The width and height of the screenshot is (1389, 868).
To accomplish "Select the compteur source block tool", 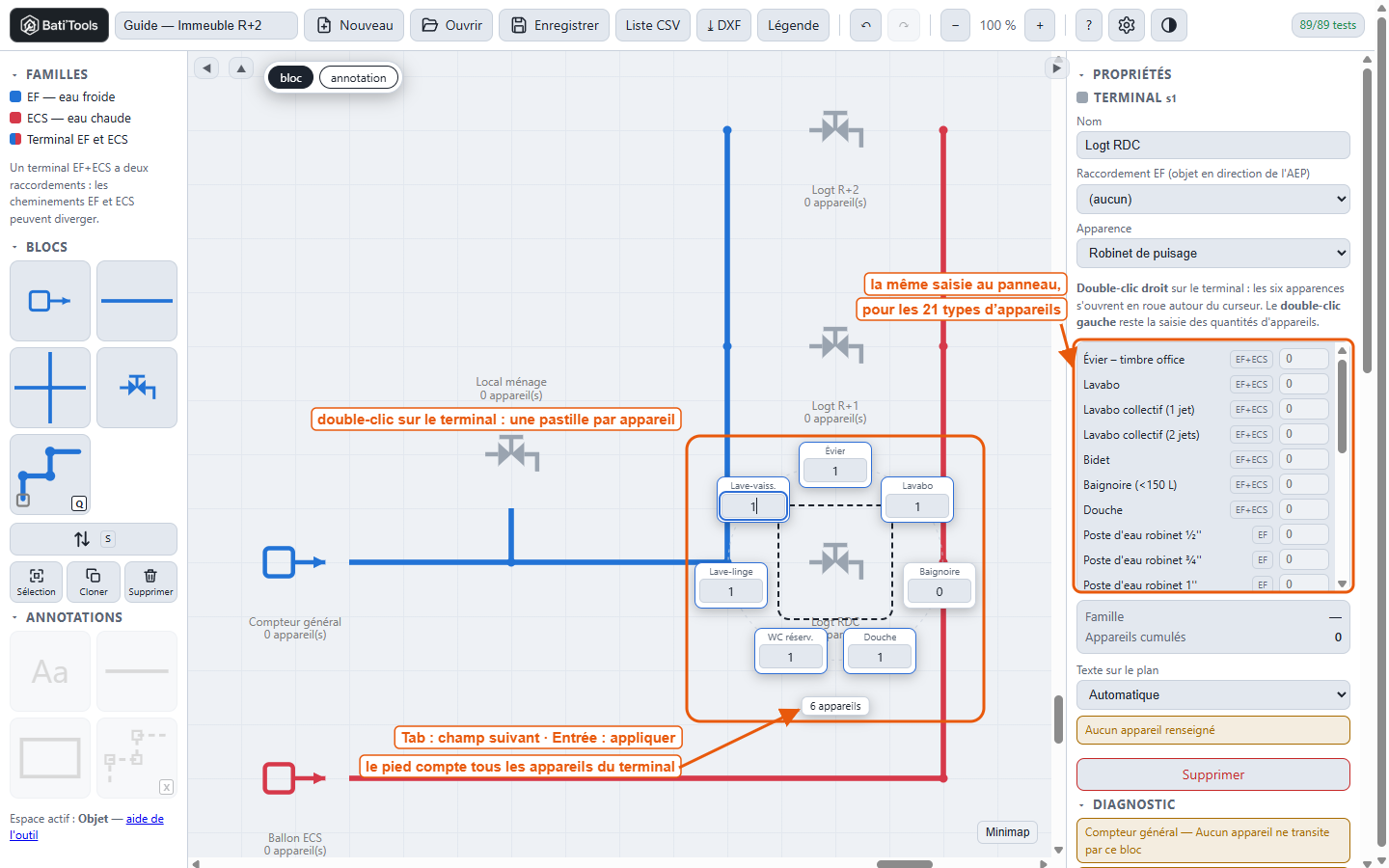I will coord(50,301).
